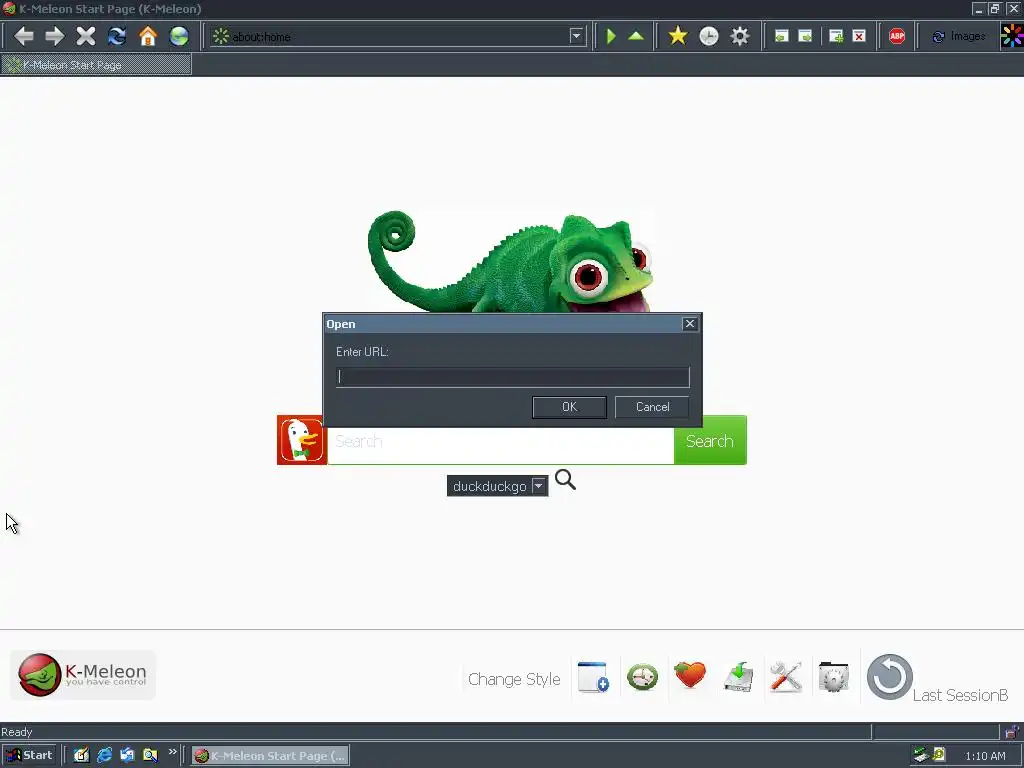Open a new tab with green plus icon

pos(836,37)
